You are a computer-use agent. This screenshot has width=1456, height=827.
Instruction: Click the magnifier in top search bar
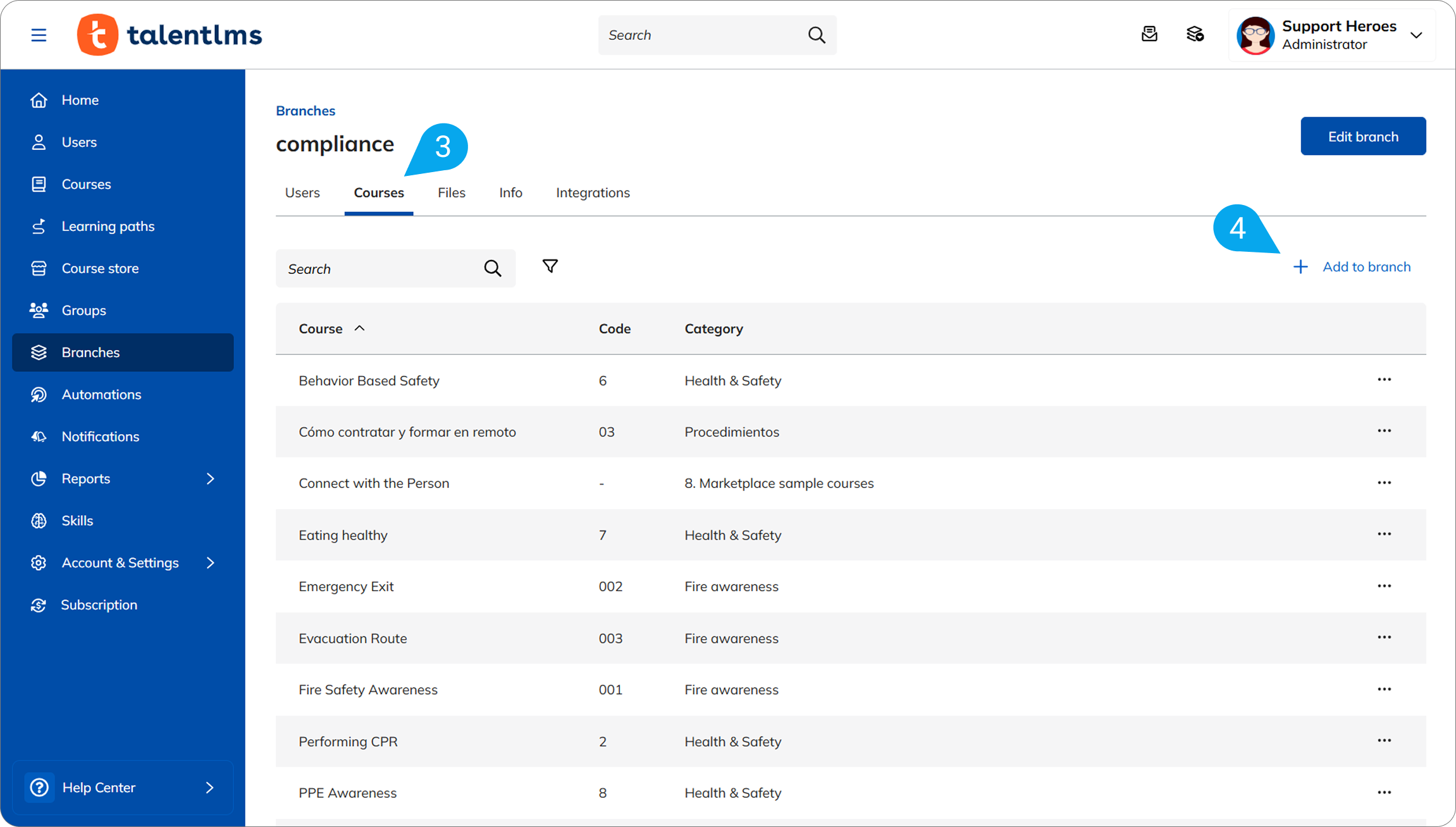click(817, 35)
